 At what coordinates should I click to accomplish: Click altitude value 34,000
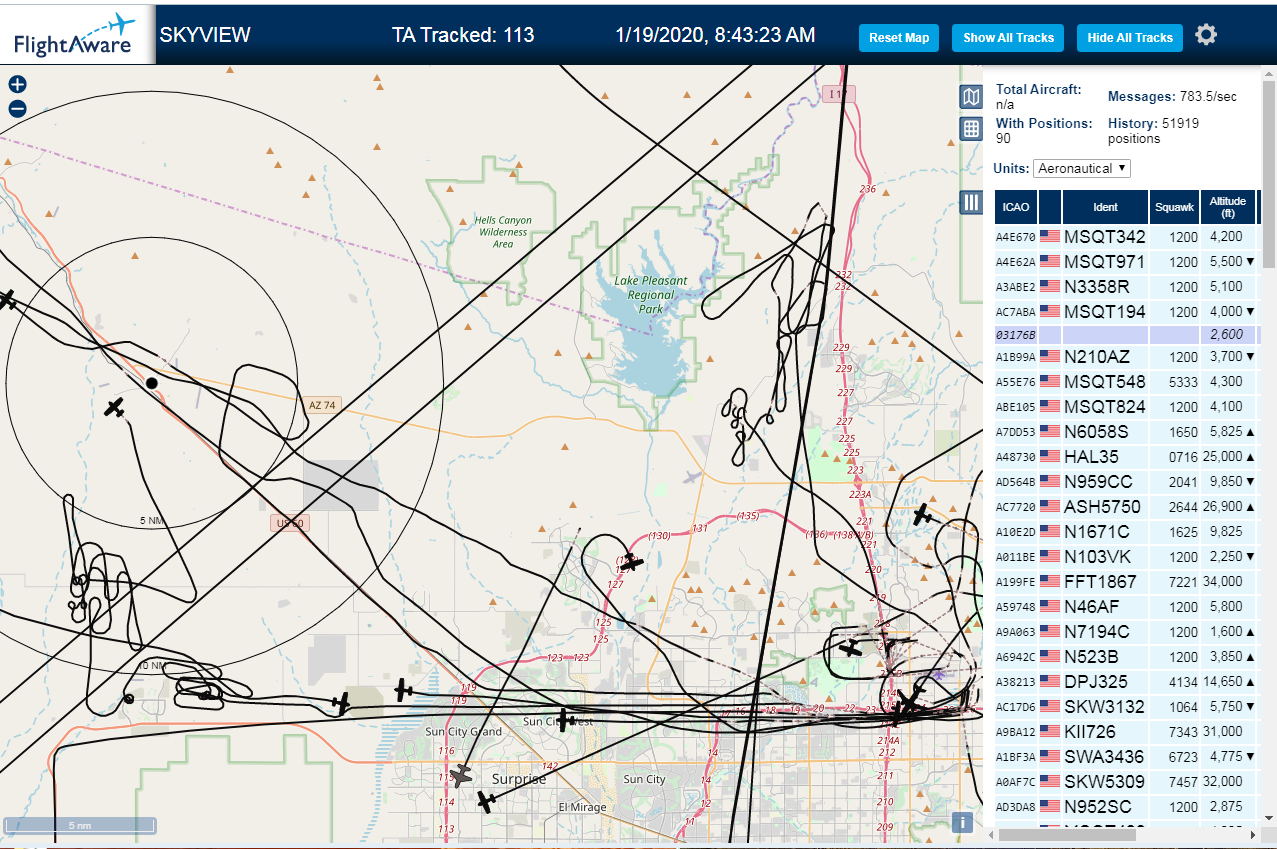[1225, 582]
